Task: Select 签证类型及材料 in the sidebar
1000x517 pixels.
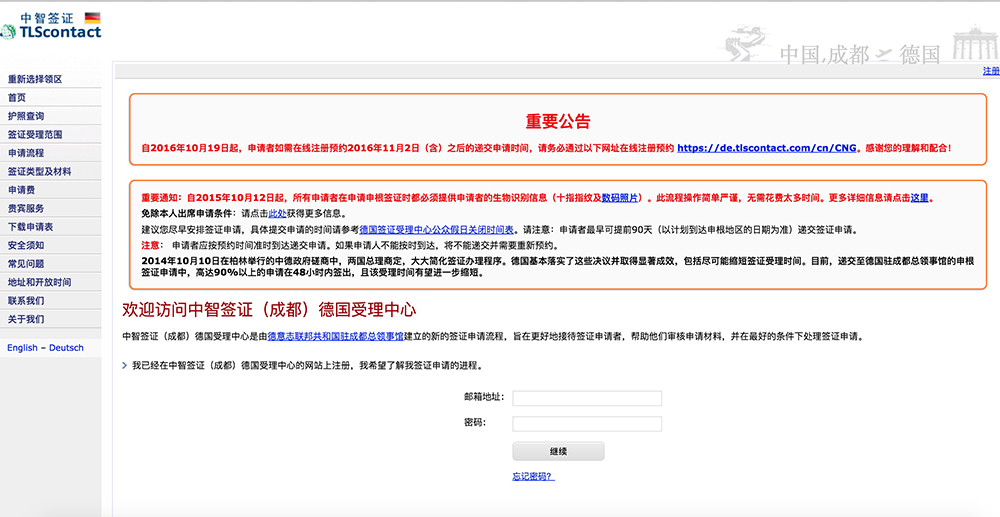Action: point(40,171)
